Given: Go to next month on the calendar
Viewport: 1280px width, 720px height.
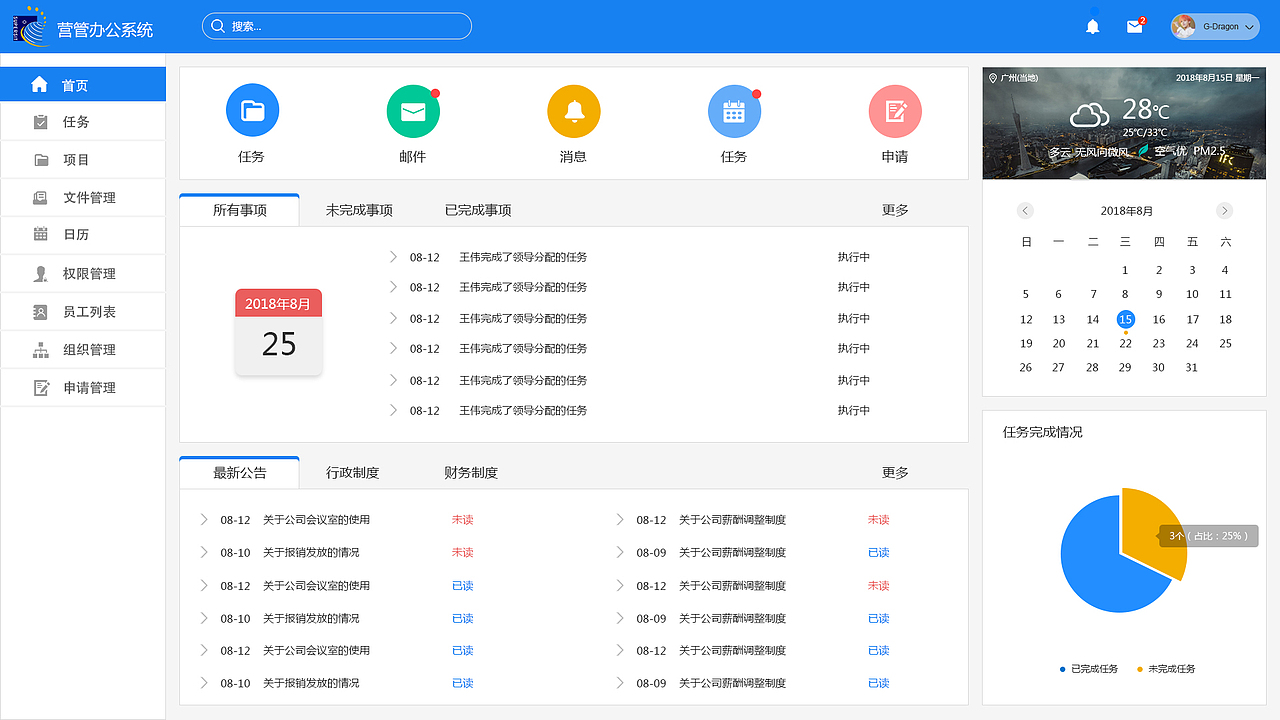Looking at the screenshot, I should 1224,210.
